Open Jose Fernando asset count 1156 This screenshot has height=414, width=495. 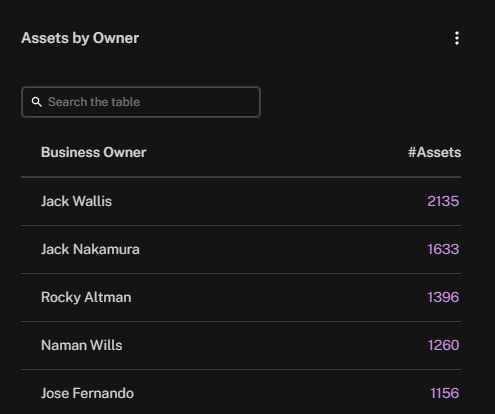444,393
